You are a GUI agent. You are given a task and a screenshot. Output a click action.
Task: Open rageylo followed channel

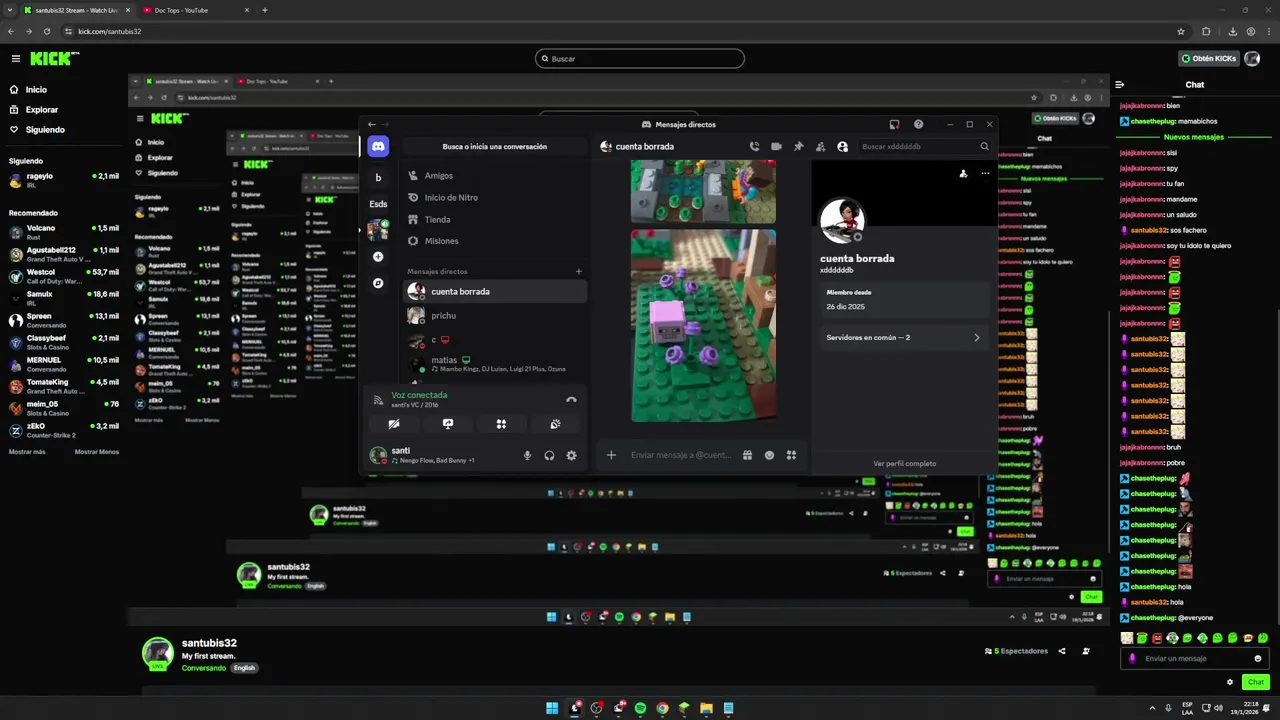(64, 180)
